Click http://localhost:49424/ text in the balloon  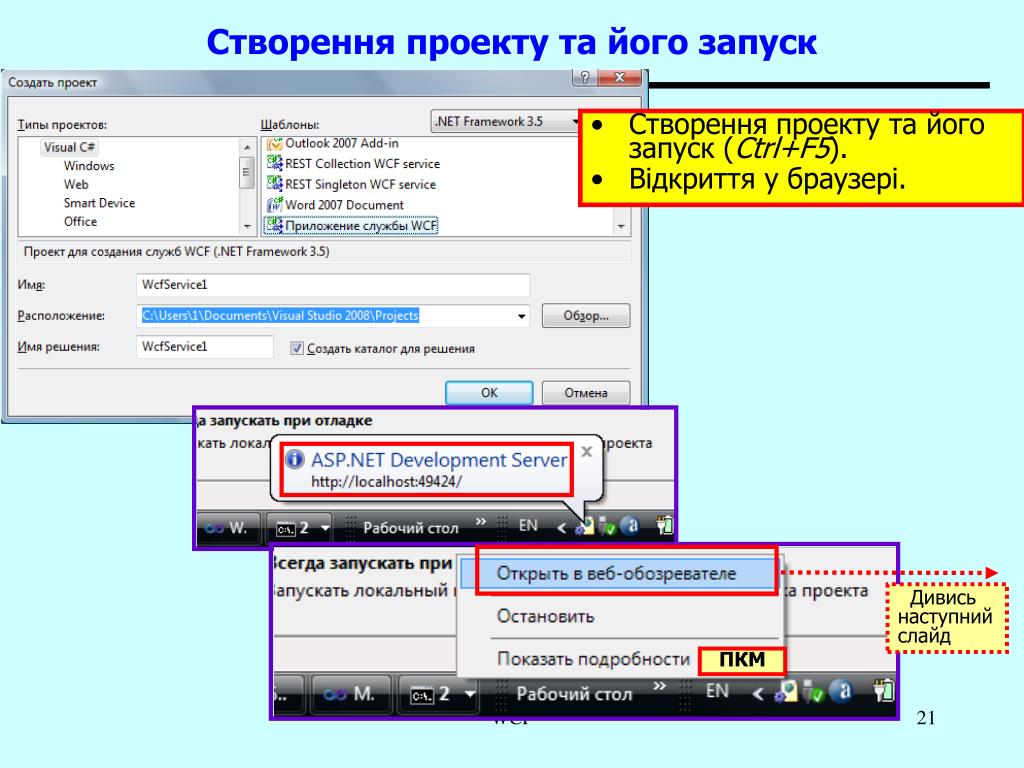[x=387, y=482]
